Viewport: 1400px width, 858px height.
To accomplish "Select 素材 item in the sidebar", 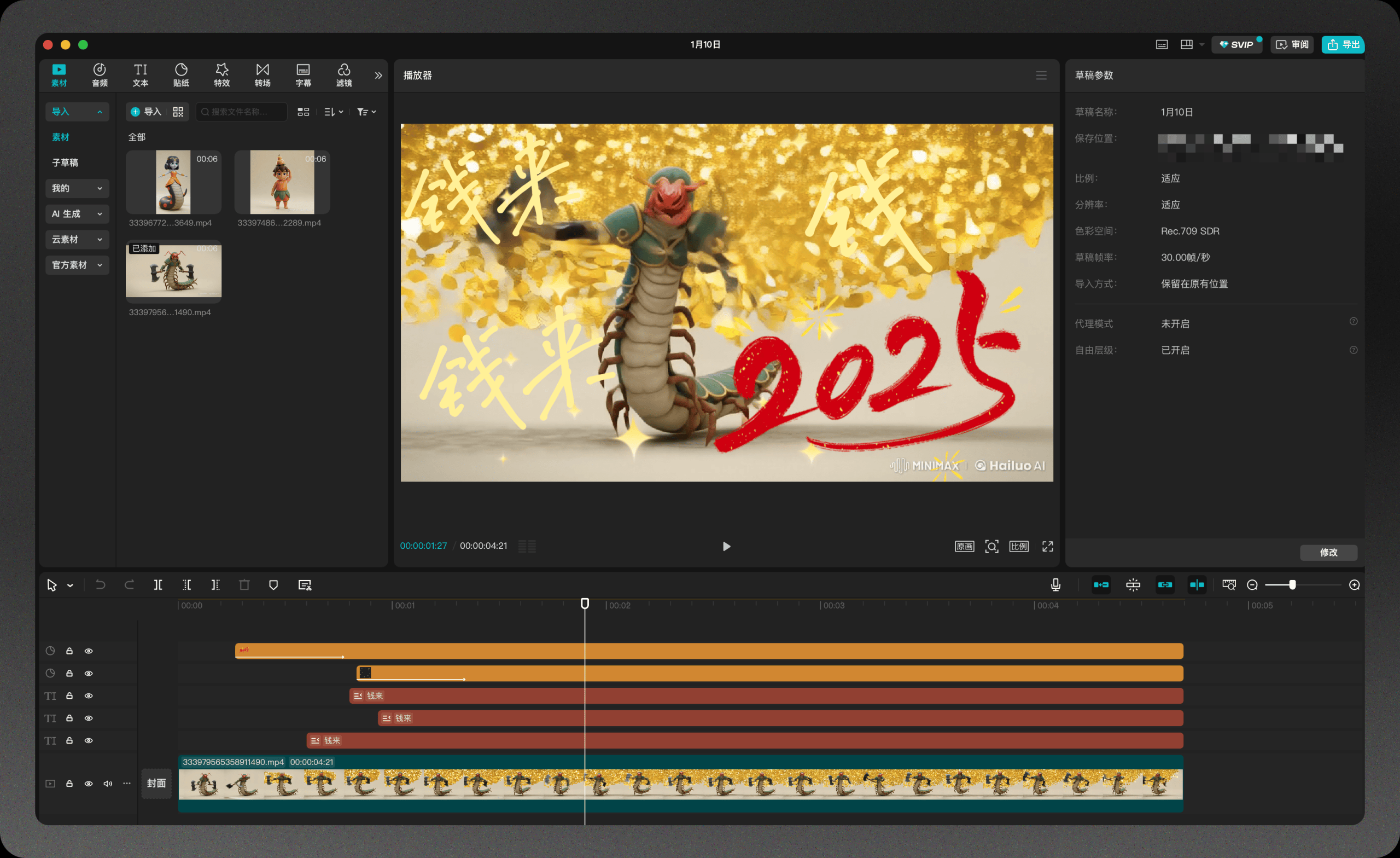I will pos(61,137).
